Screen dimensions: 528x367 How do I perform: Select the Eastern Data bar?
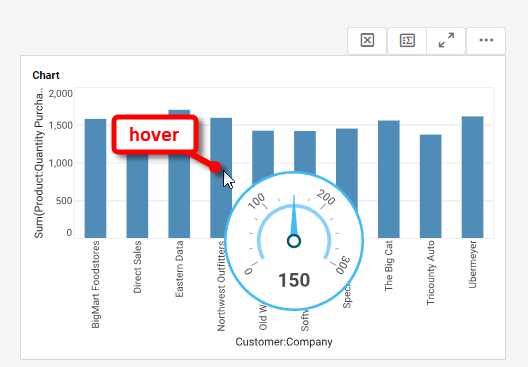179,196
